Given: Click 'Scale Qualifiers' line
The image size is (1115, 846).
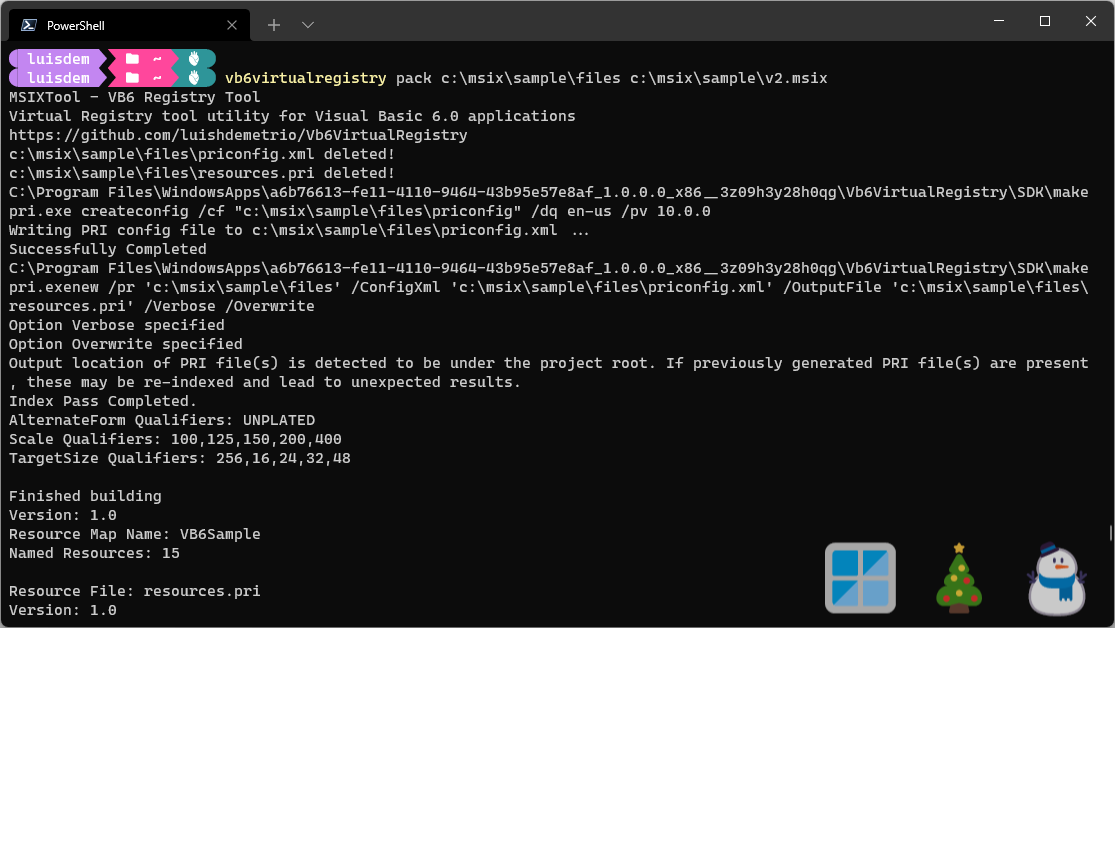Looking at the screenshot, I should tap(175, 439).
